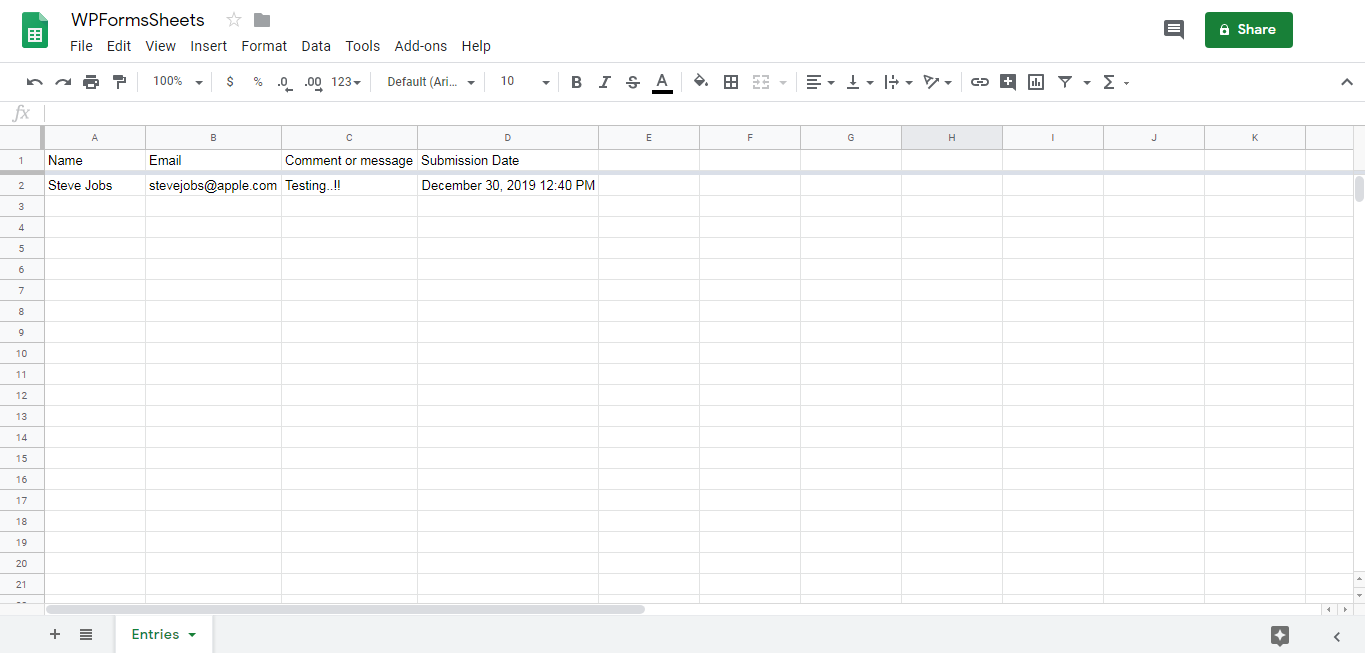Click the Redo arrow icon
This screenshot has height=653, width=1365.
tap(63, 82)
